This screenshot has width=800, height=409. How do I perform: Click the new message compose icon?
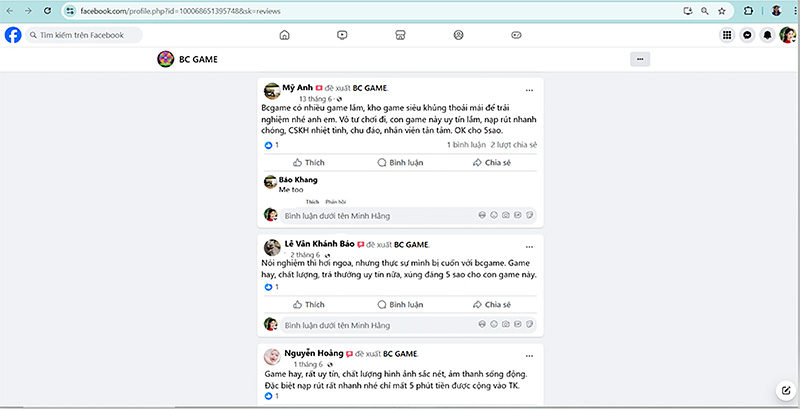point(785,391)
